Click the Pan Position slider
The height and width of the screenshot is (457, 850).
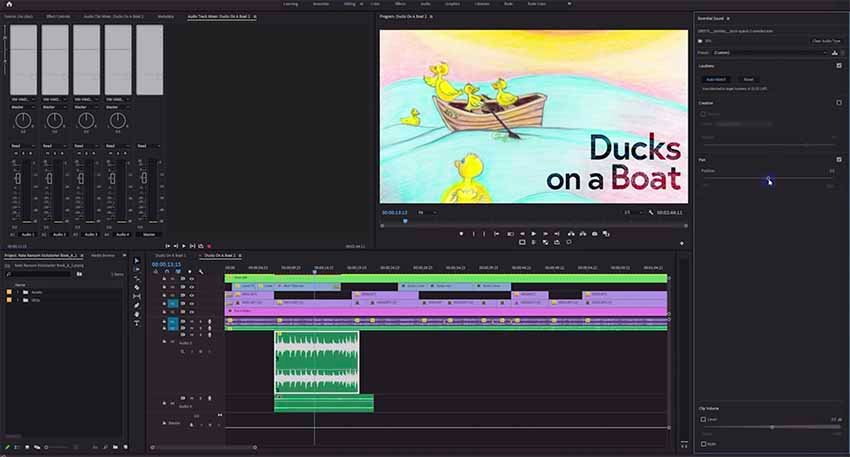(x=769, y=179)
